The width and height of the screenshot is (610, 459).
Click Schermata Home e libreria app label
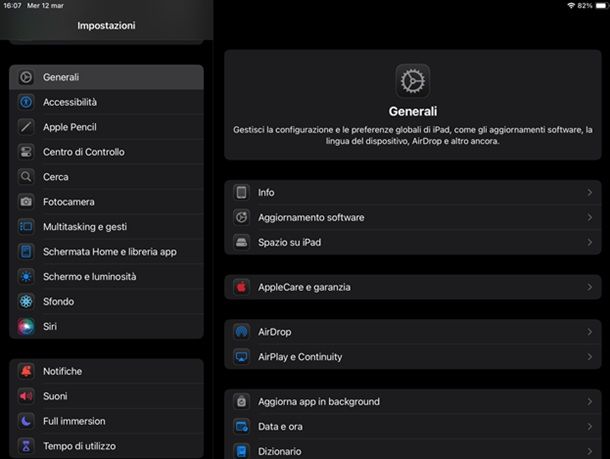[110, 252]
